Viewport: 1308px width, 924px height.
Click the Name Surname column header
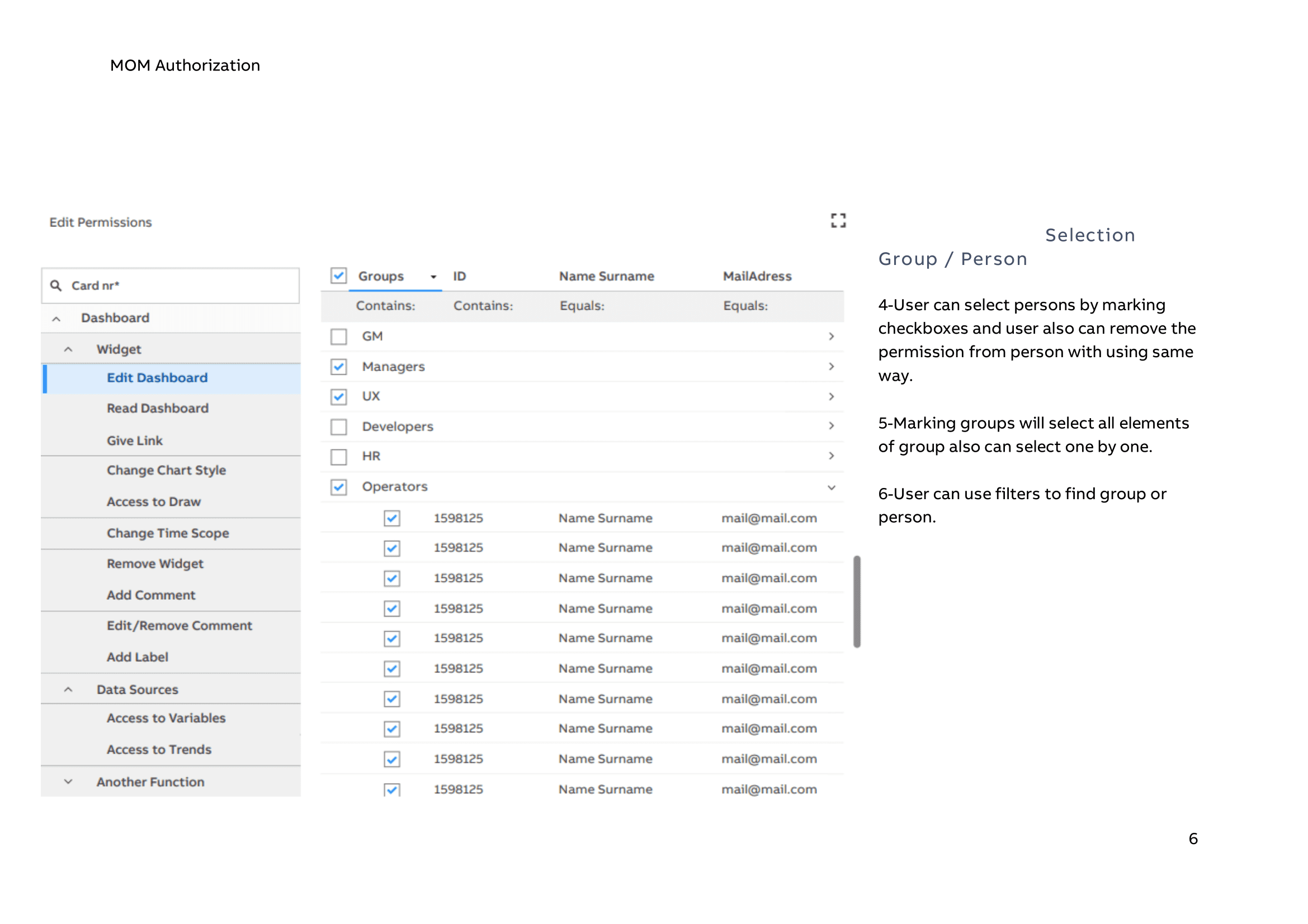pos(606,276)
